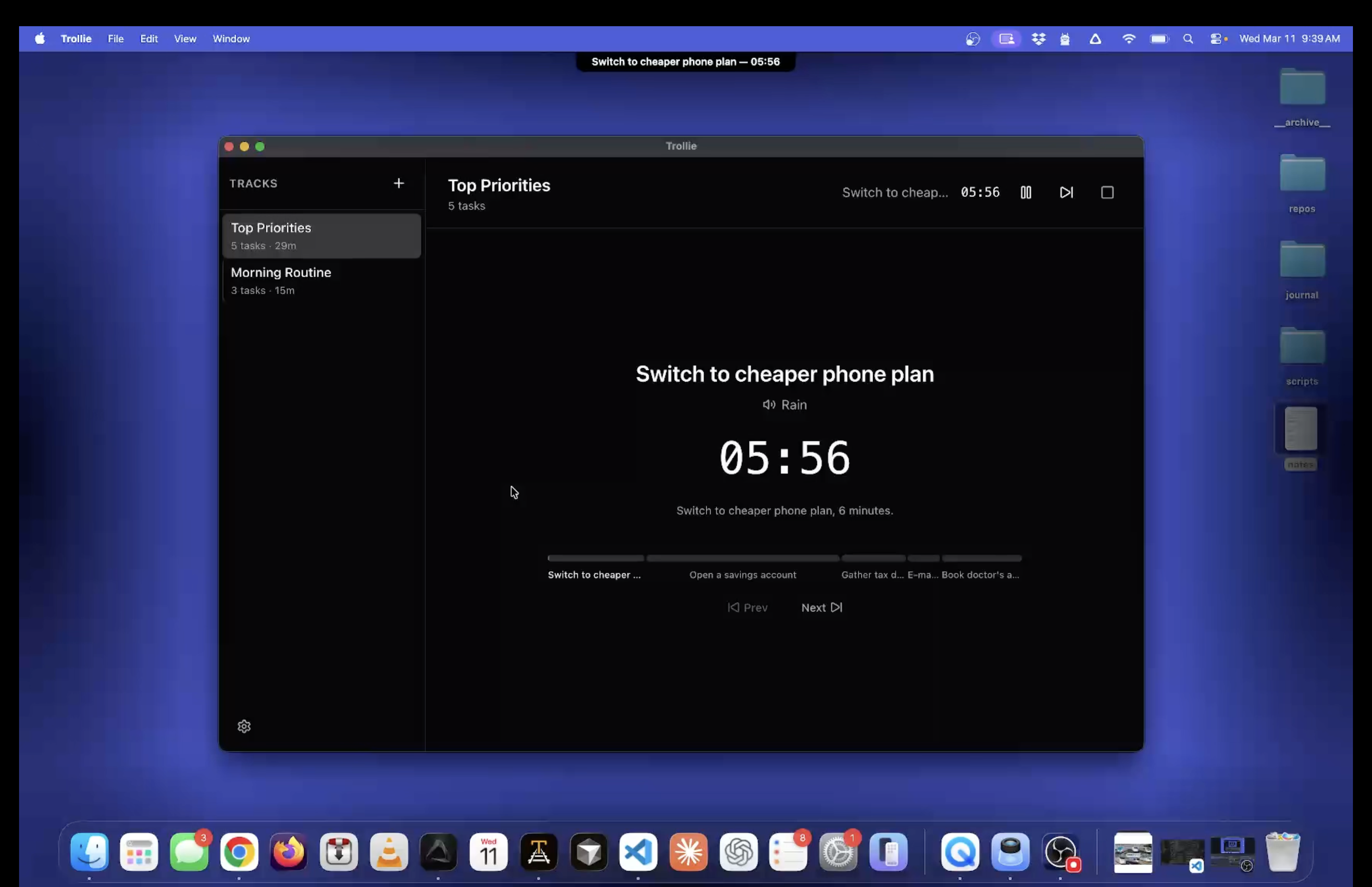Image resolution: width=1372 pixels, height=887 pixels.
Task: Jump to the Open a savings account segment
Action: pyautogui.click(x=742, y=558)
